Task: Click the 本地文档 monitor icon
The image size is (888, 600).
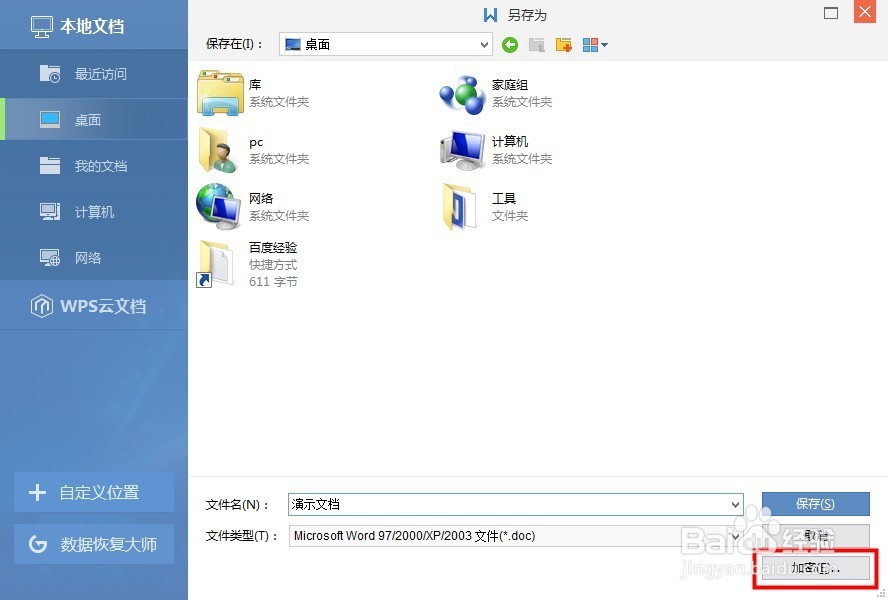Action: pos(40,25)
